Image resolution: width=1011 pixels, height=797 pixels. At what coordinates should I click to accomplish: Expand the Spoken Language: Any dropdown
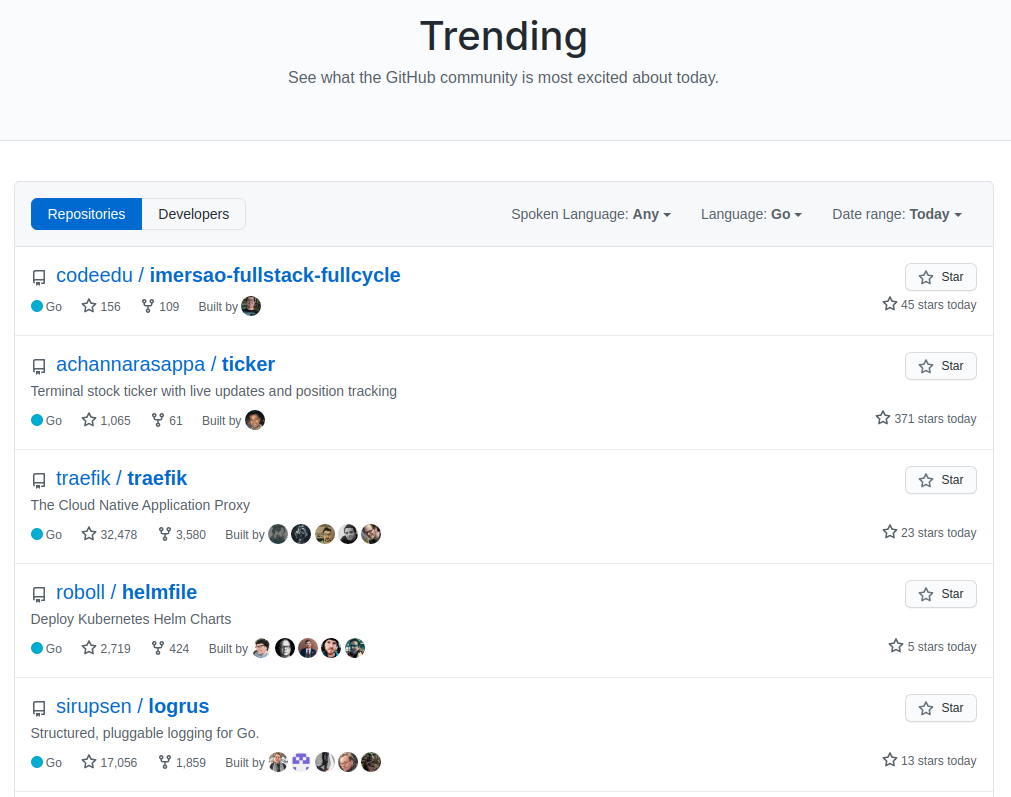591,214
